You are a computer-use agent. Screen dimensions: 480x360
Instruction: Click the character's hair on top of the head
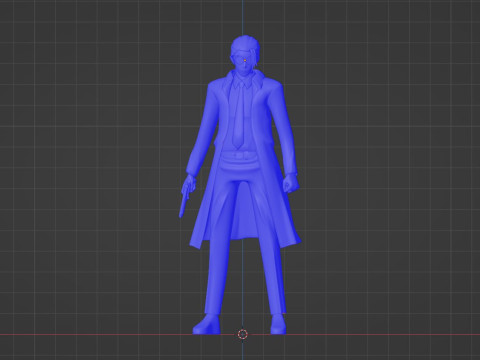click(244, 45)
